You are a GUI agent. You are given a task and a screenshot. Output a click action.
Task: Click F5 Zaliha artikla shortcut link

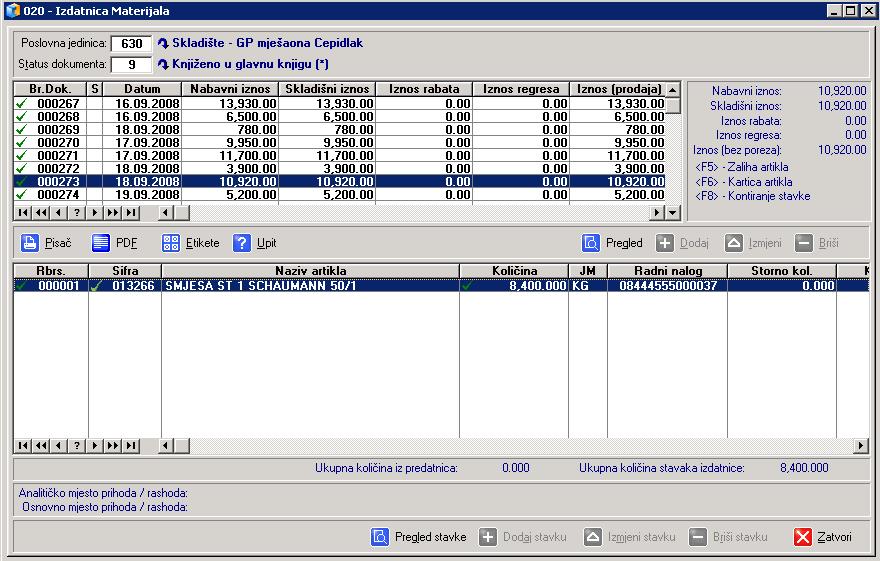click(741, 167)
